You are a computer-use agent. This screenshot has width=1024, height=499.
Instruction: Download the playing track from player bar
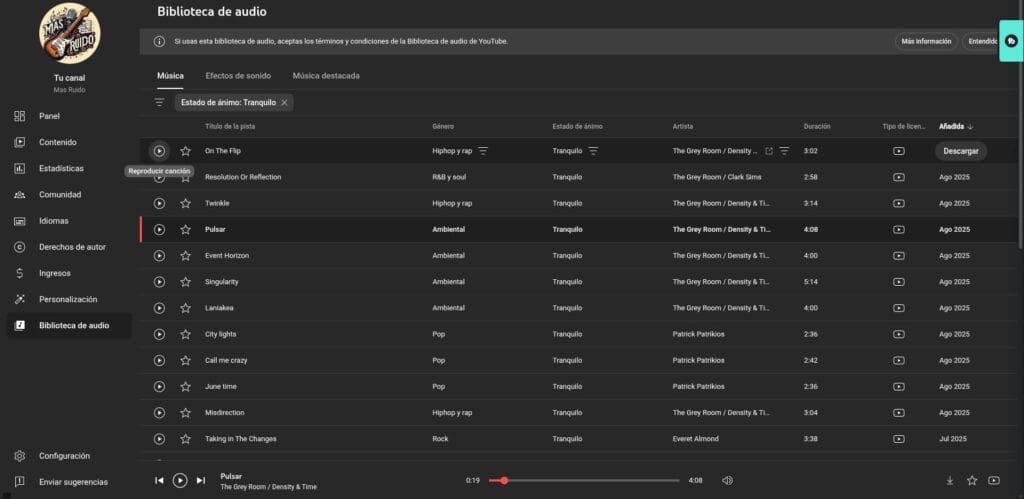(950, 481)
